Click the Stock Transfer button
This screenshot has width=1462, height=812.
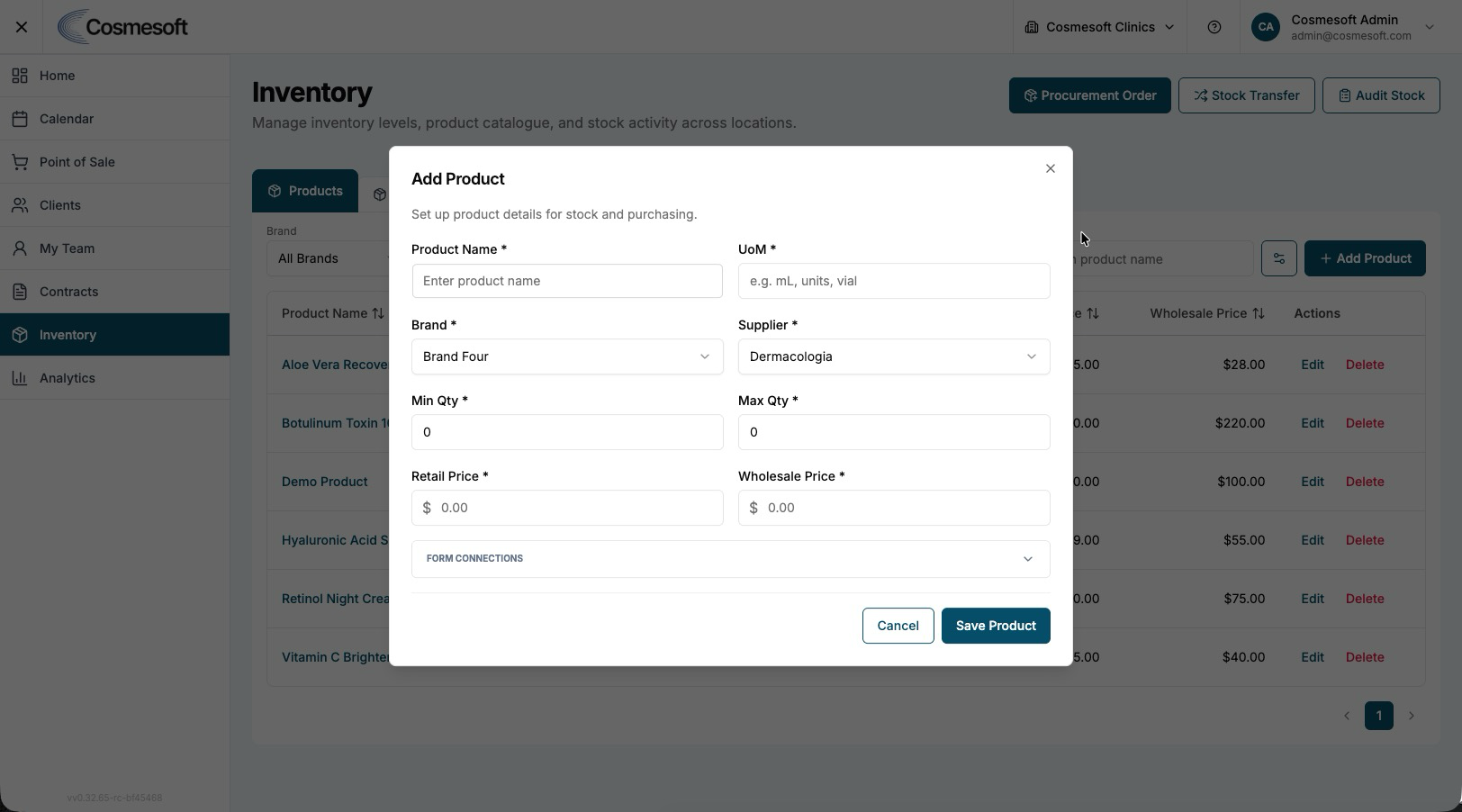[1246, 95]
